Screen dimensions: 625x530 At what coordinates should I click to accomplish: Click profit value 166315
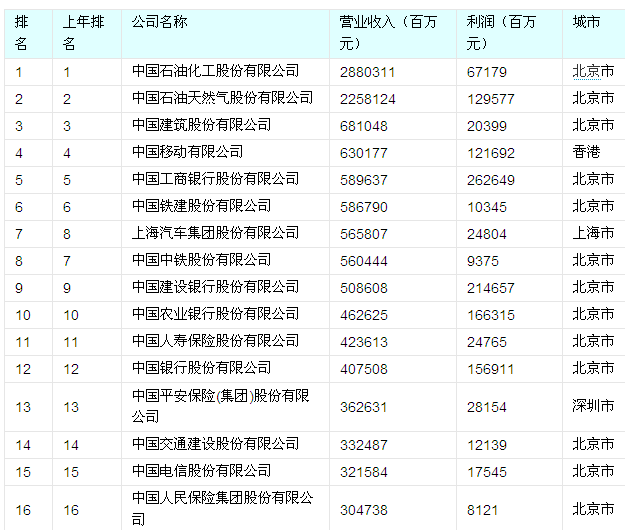pyautogui.click(x=491, y=315)
